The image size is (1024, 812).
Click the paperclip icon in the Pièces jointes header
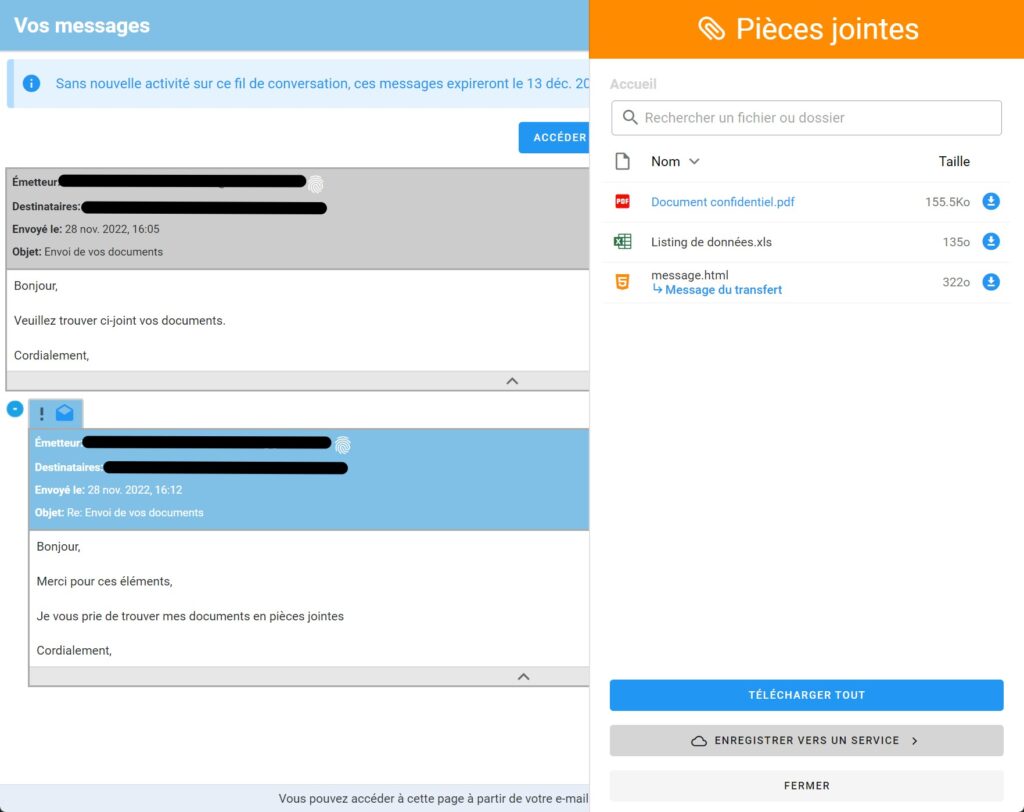[x=712, y=28]
